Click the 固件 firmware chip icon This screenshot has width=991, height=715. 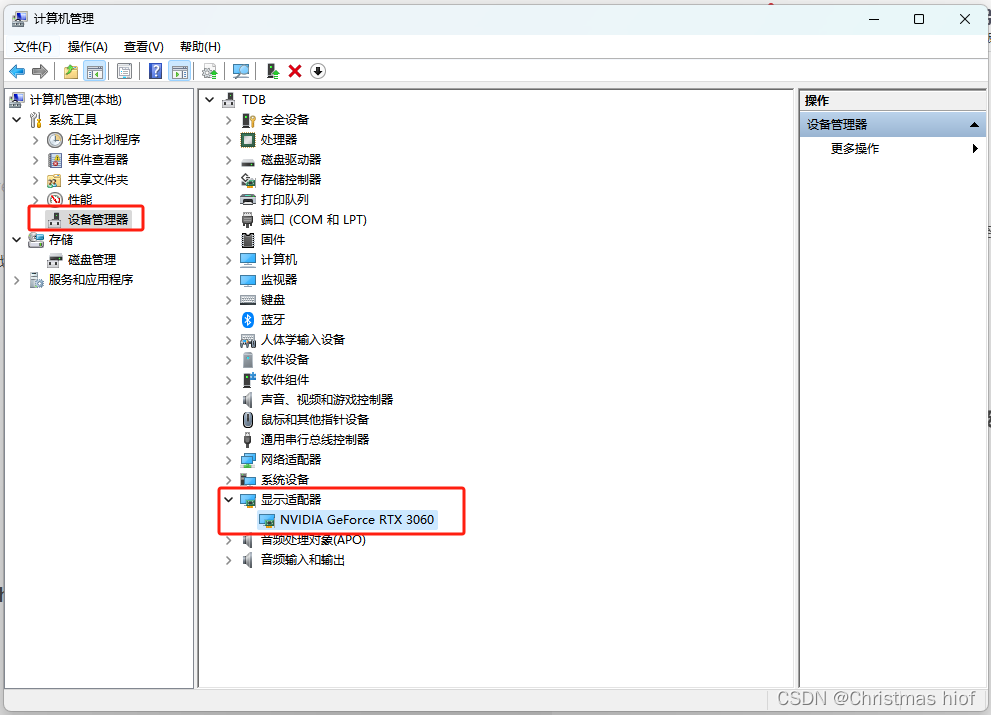point(248,240)
